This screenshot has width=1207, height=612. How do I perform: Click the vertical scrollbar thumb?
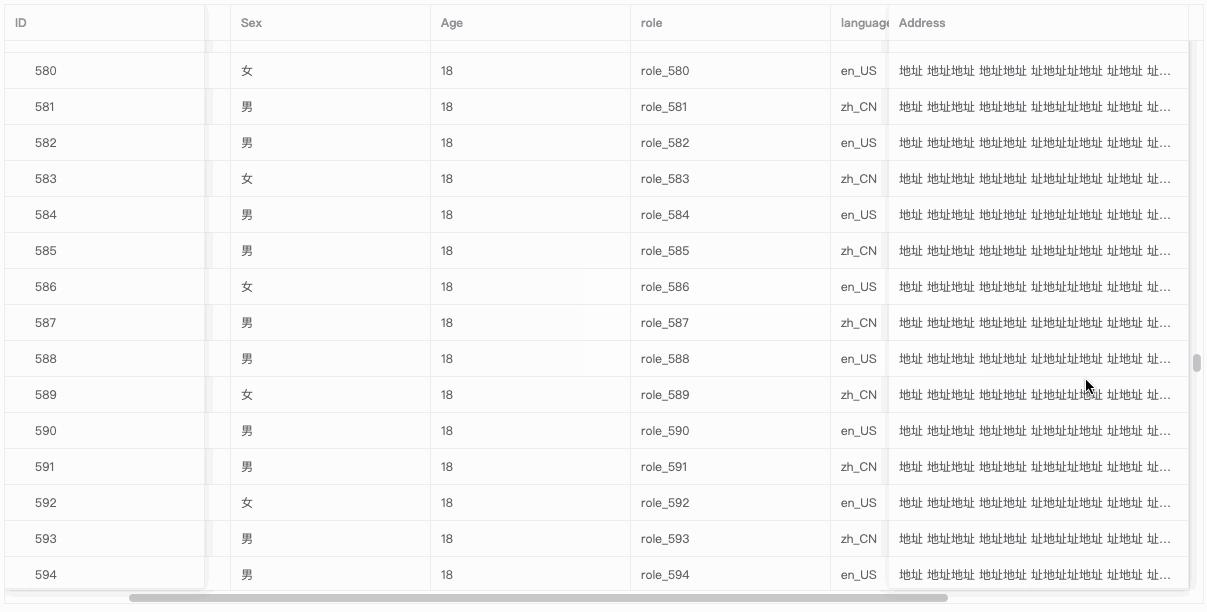[x=1196, y=362]
